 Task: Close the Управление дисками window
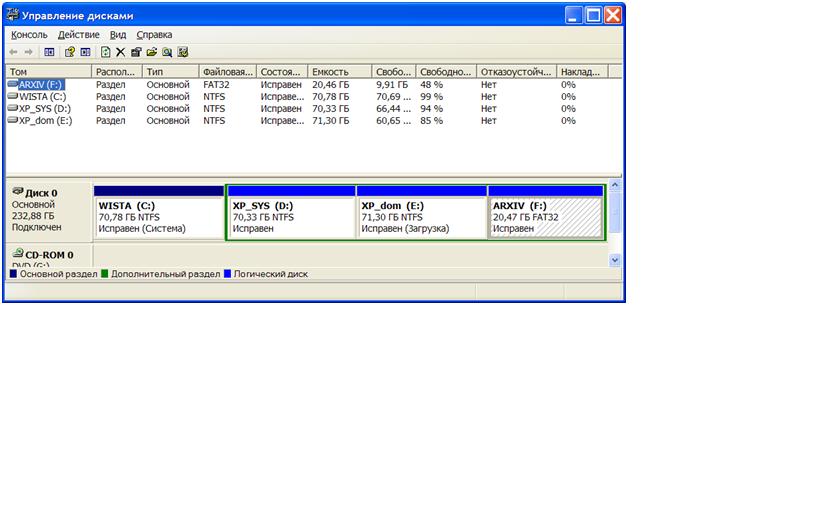pos(613,15)
